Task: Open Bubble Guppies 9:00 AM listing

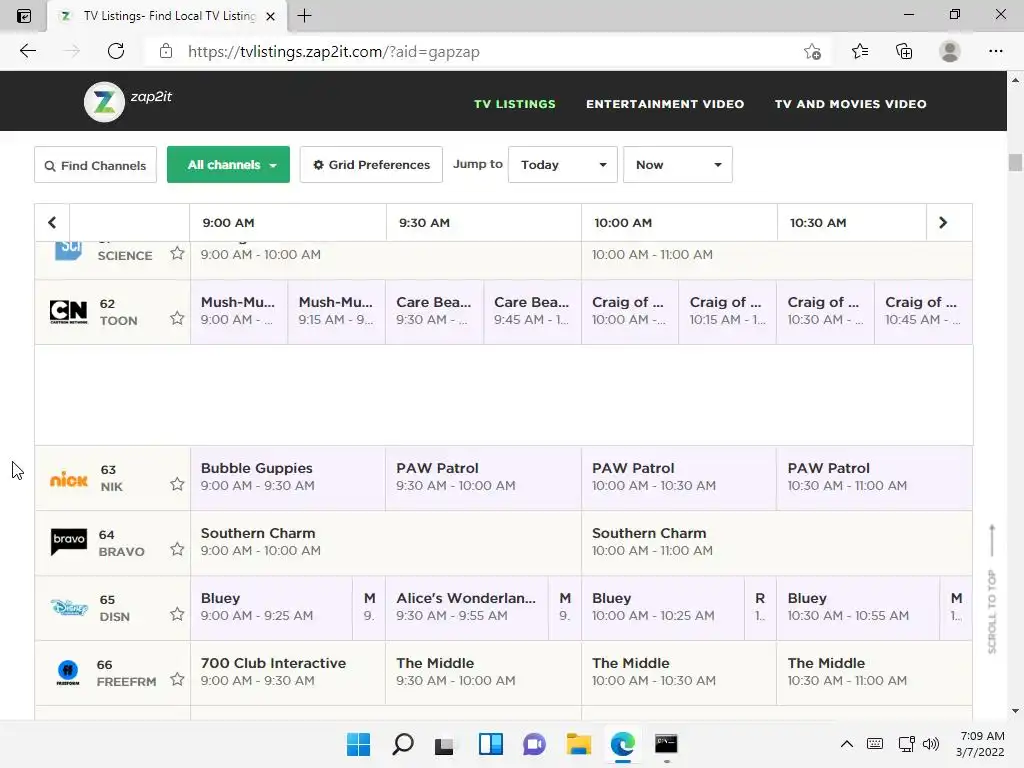Action: (288, 477)
